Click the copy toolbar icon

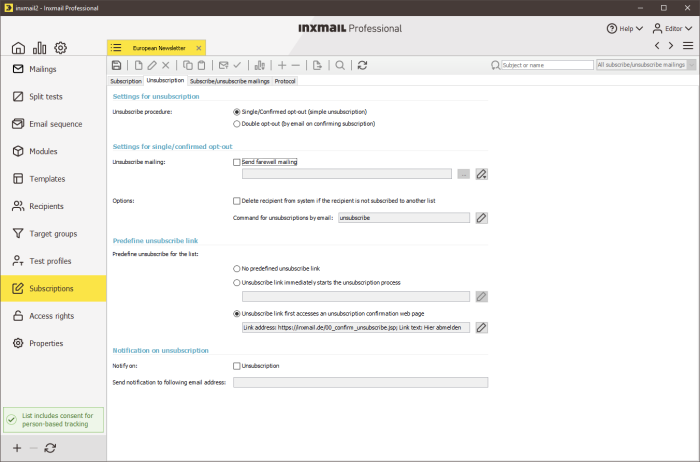pos(188,65)
